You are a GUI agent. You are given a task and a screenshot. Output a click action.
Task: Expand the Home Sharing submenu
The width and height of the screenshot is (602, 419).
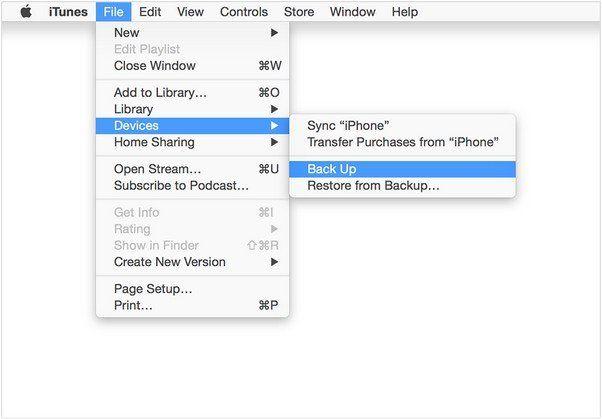pos(192,142)
